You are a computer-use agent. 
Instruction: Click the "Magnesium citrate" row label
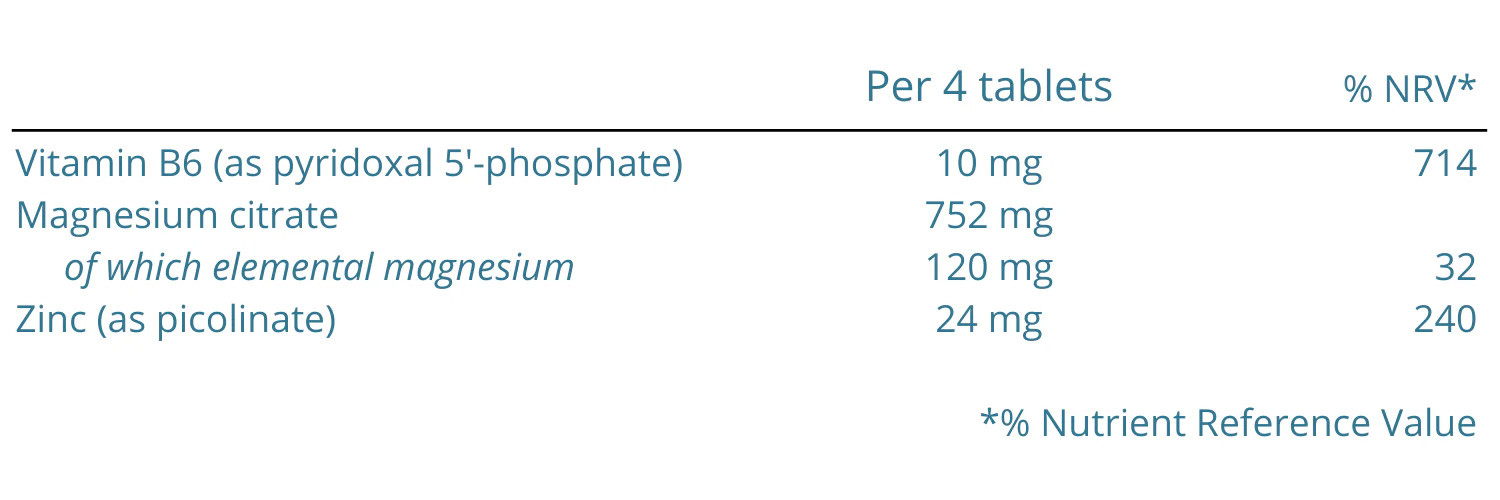click(x=177, y=215)
